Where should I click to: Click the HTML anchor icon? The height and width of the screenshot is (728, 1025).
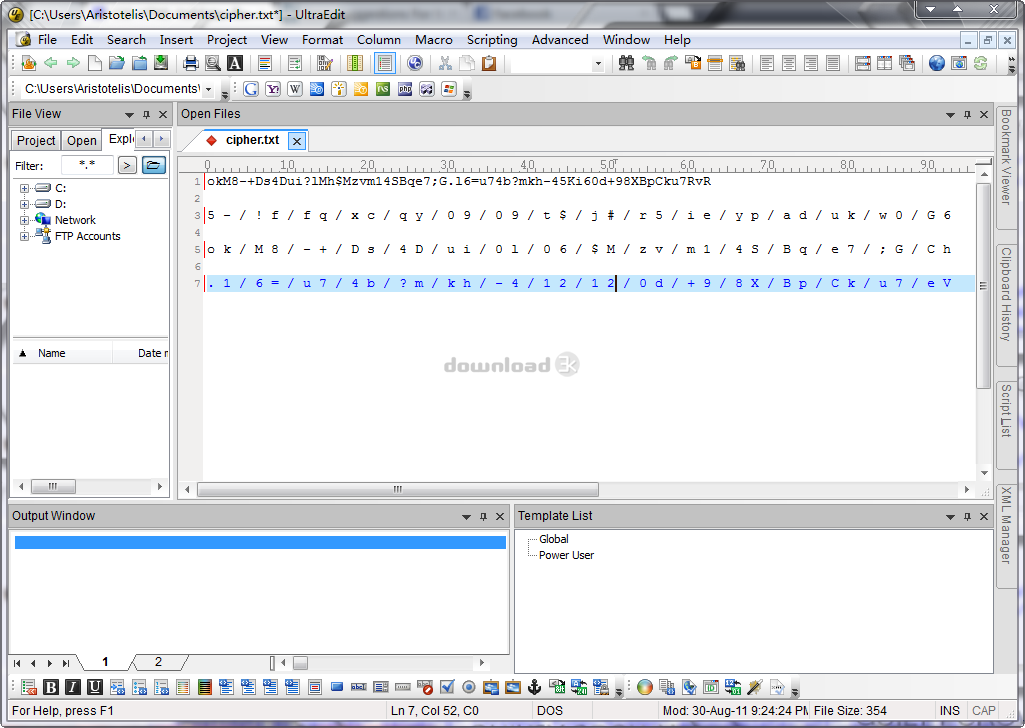535,687
